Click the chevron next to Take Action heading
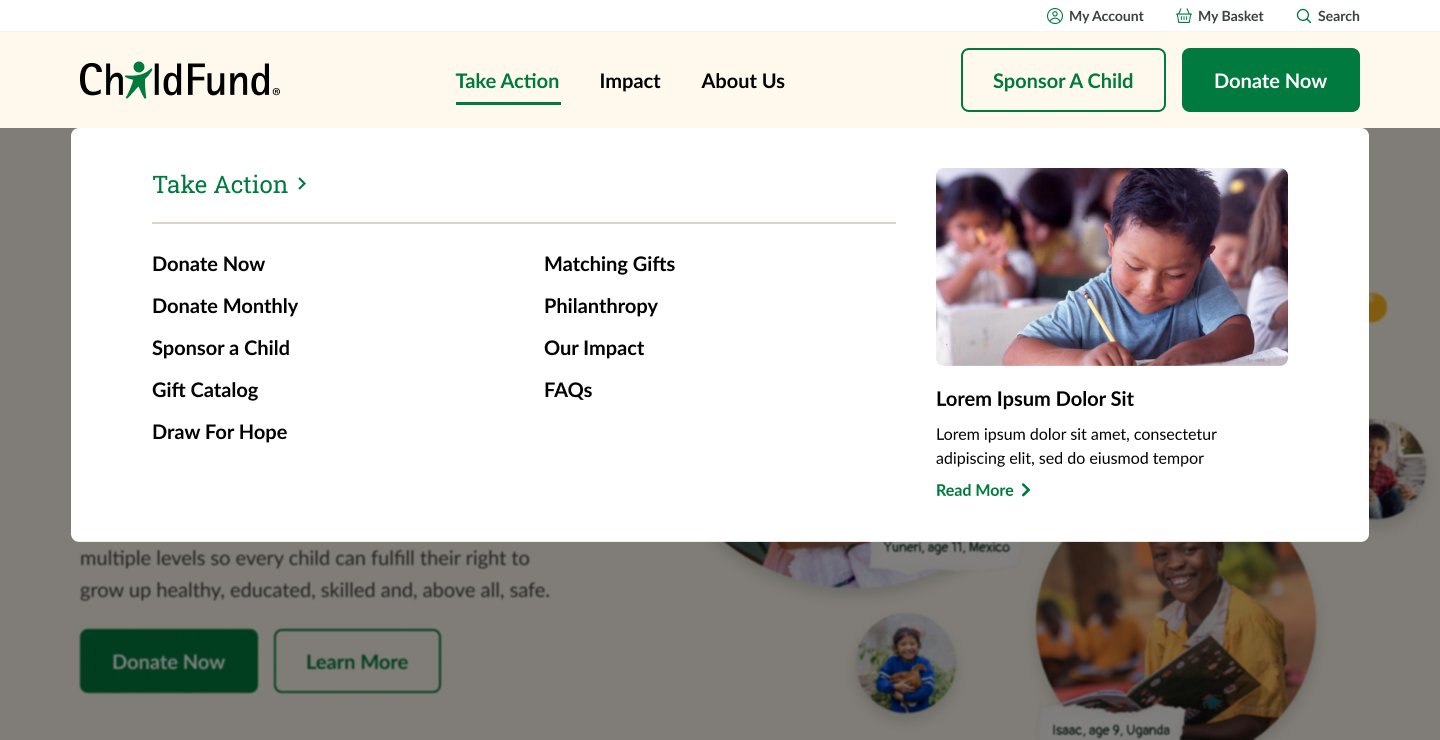This screenshot has height=740, width=1440. (302, 184)
